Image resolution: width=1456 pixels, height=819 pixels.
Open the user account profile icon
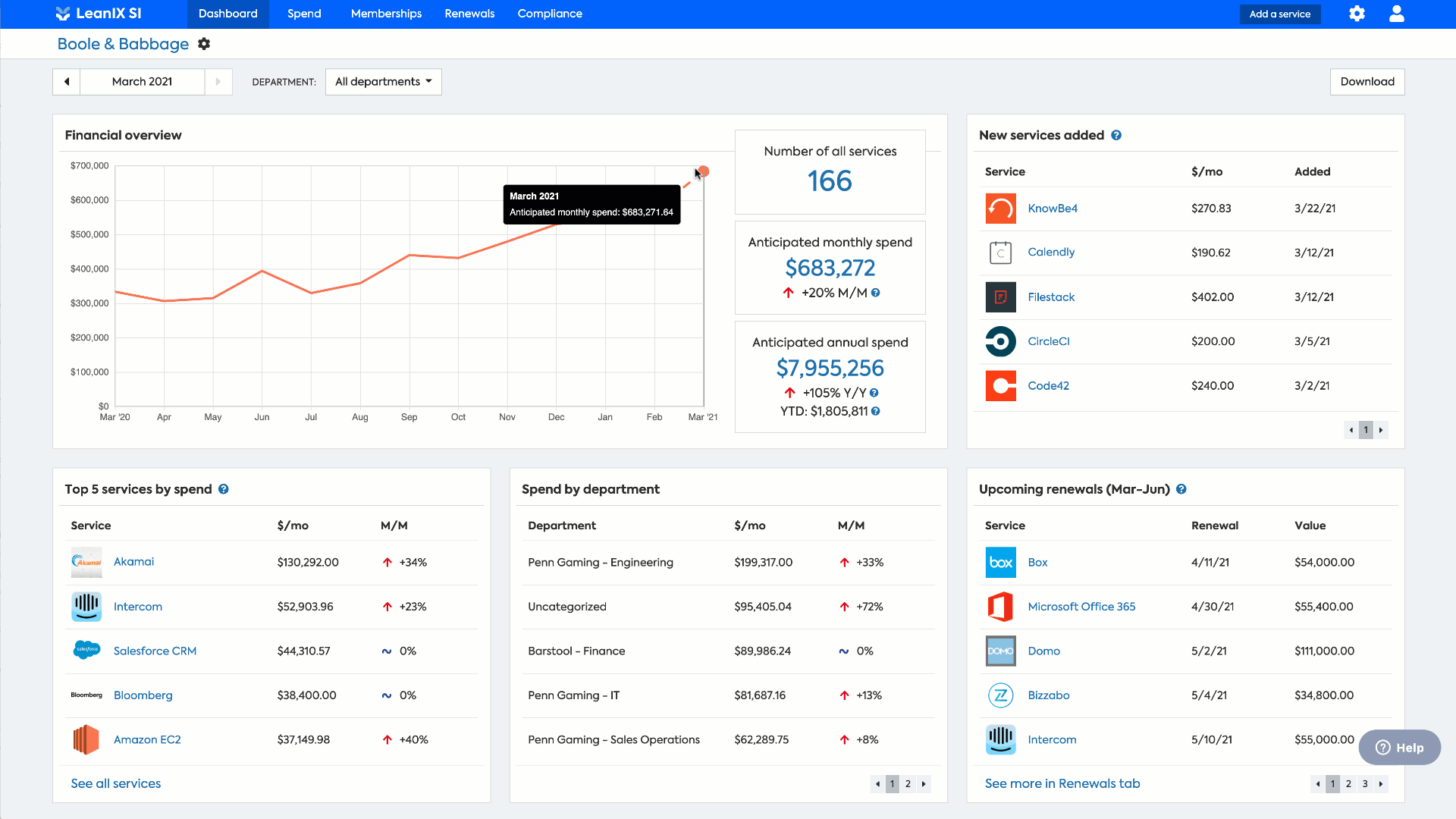[1396, 14]
